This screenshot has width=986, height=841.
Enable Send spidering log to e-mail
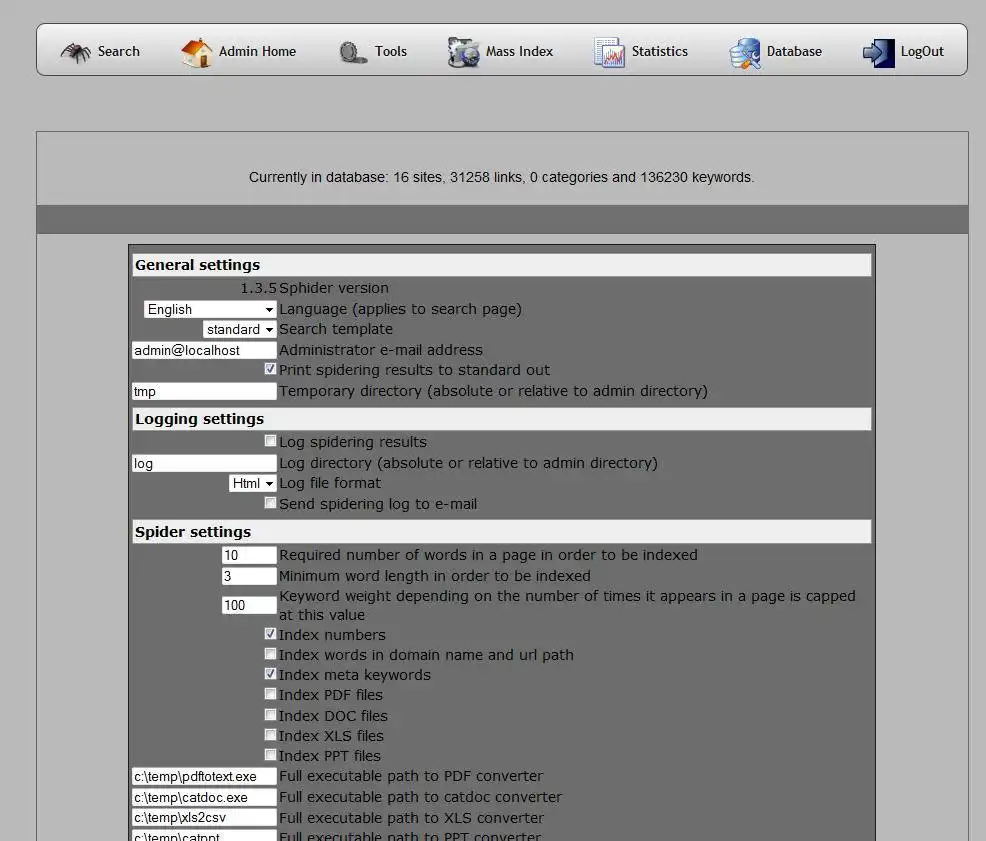coord(270,503)
